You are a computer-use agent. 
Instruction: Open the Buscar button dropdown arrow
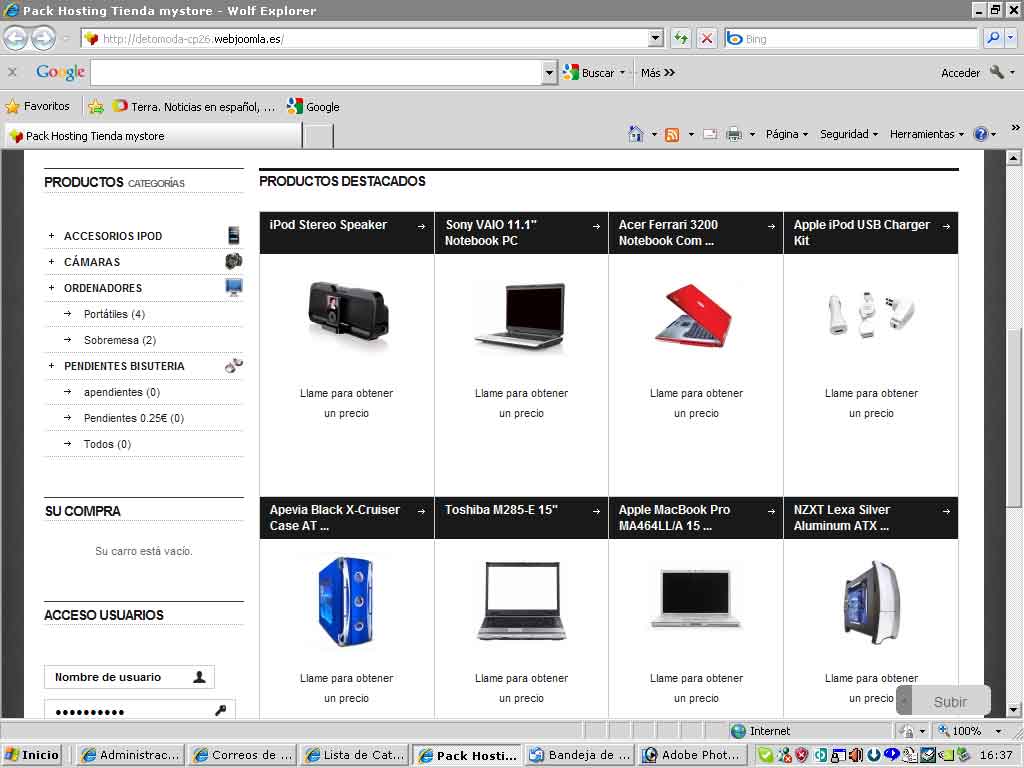pos(622,72)
